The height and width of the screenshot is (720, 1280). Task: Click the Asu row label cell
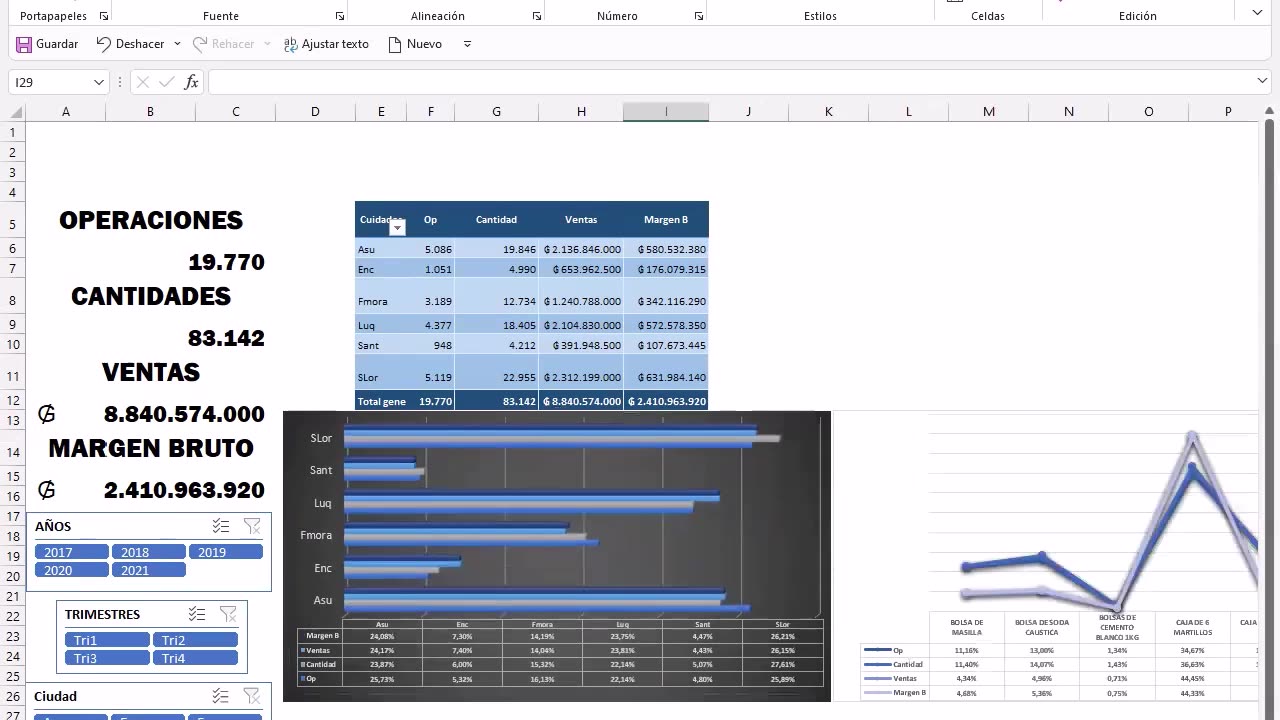click(381, 249)
